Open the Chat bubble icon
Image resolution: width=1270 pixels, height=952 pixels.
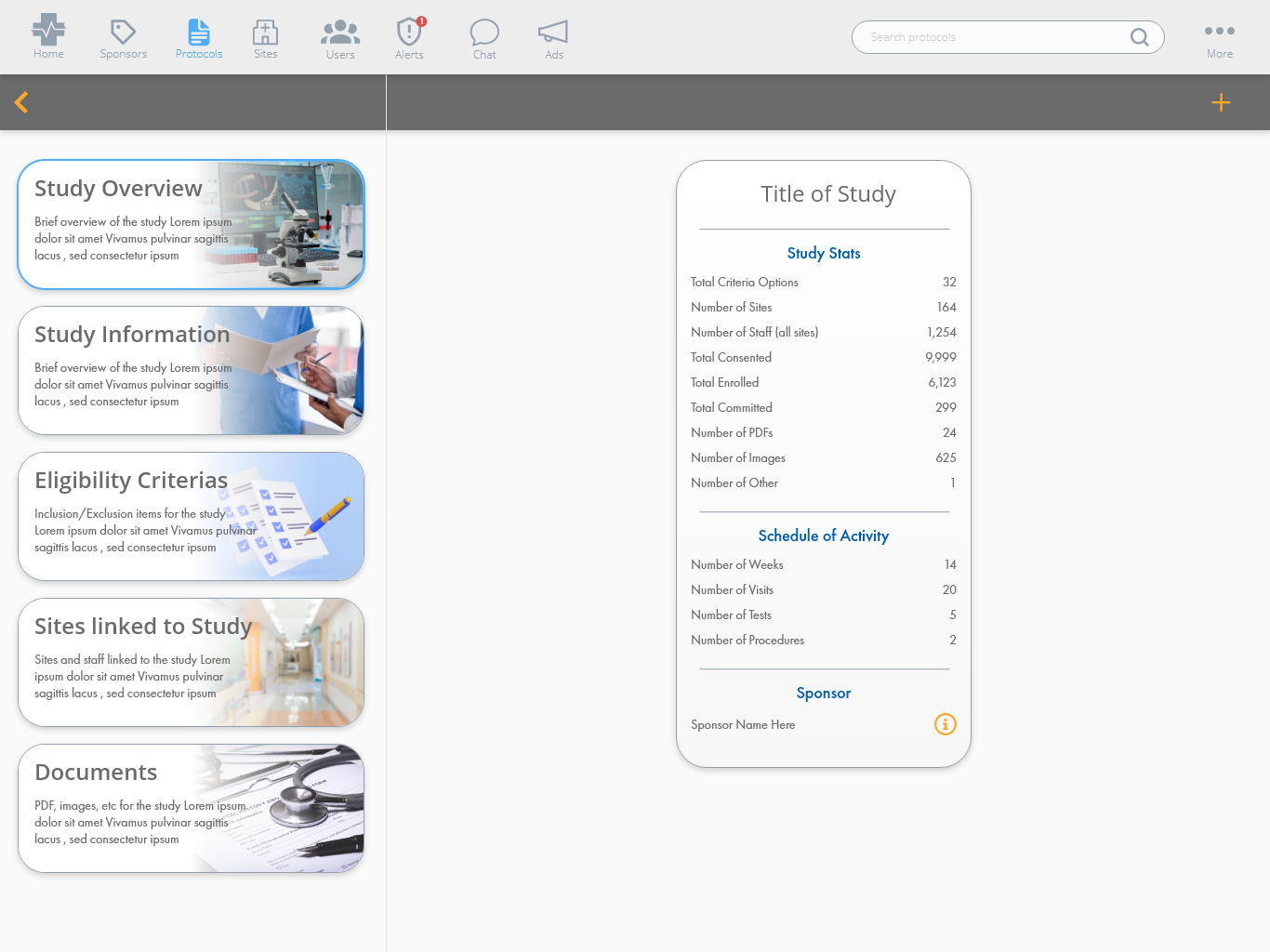click(484, 33)
